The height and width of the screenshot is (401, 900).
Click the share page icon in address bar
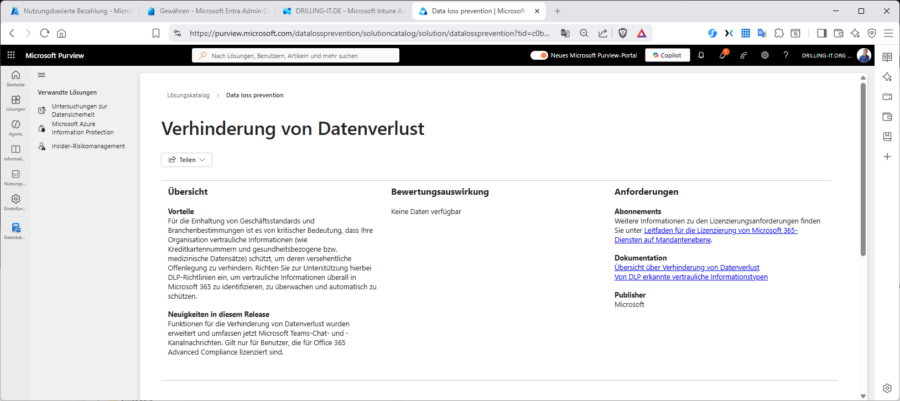coord(603,33)
